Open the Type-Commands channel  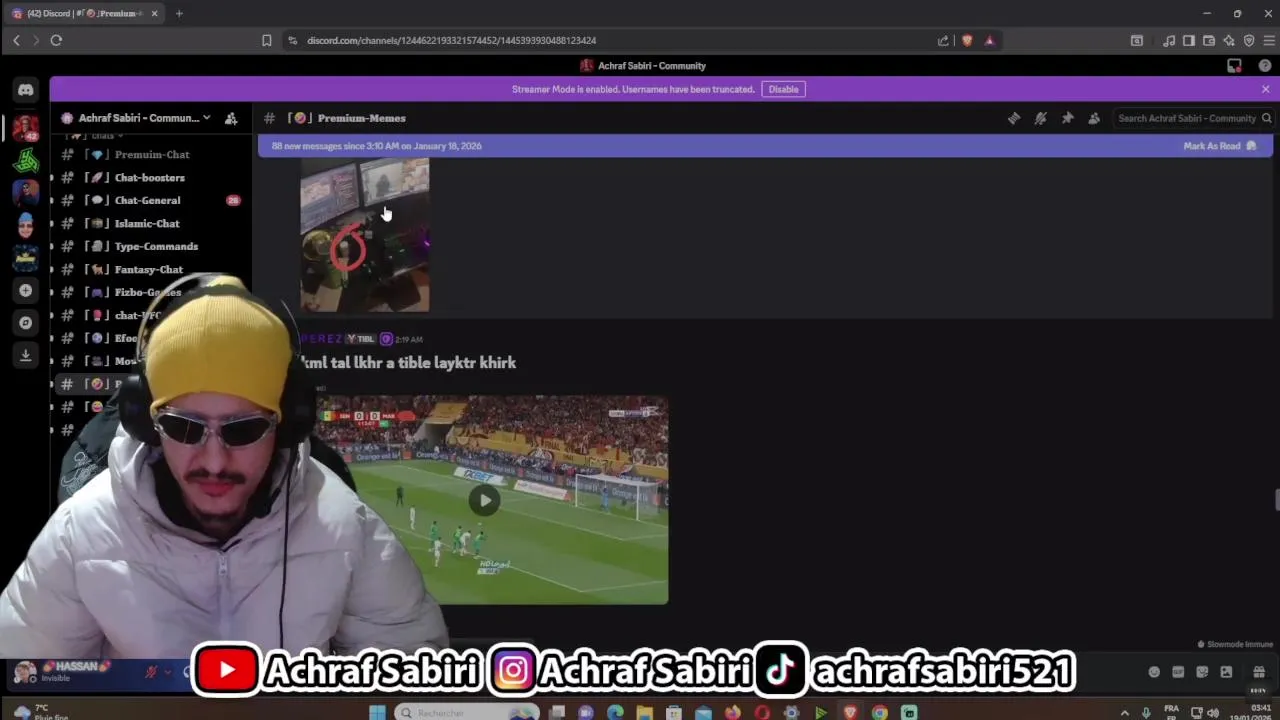point(156,247)
